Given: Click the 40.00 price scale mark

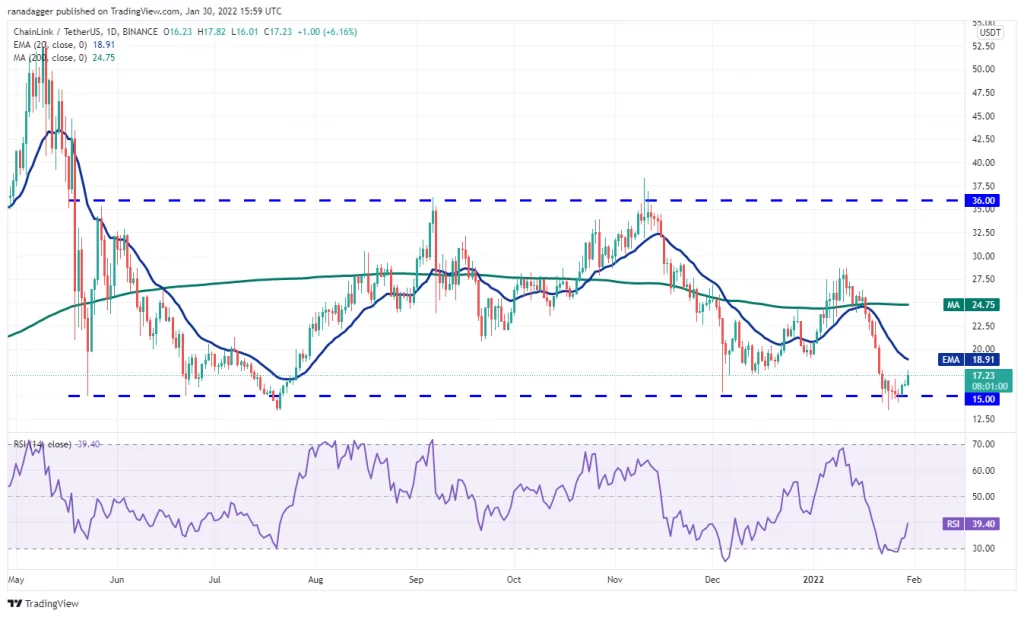Looking at the screenshot, I should pos(984,163).
